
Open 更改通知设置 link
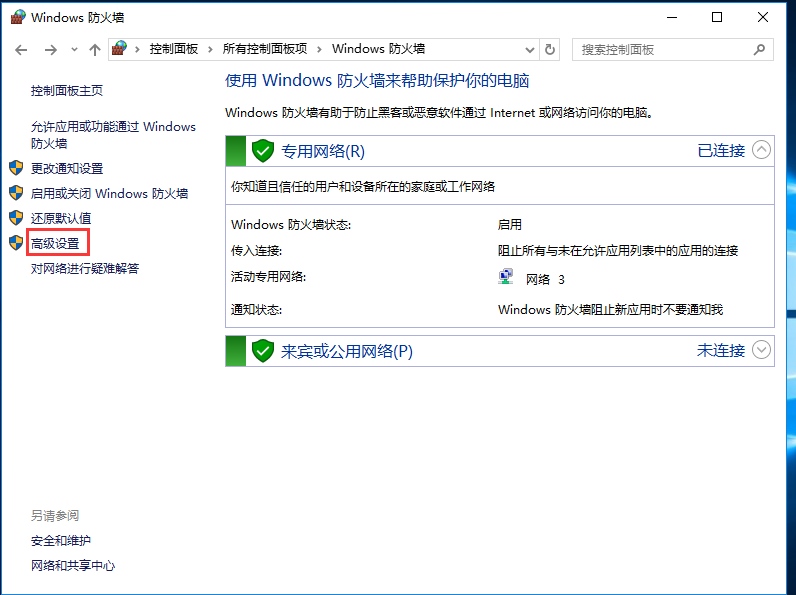click(x=67, y=169)
